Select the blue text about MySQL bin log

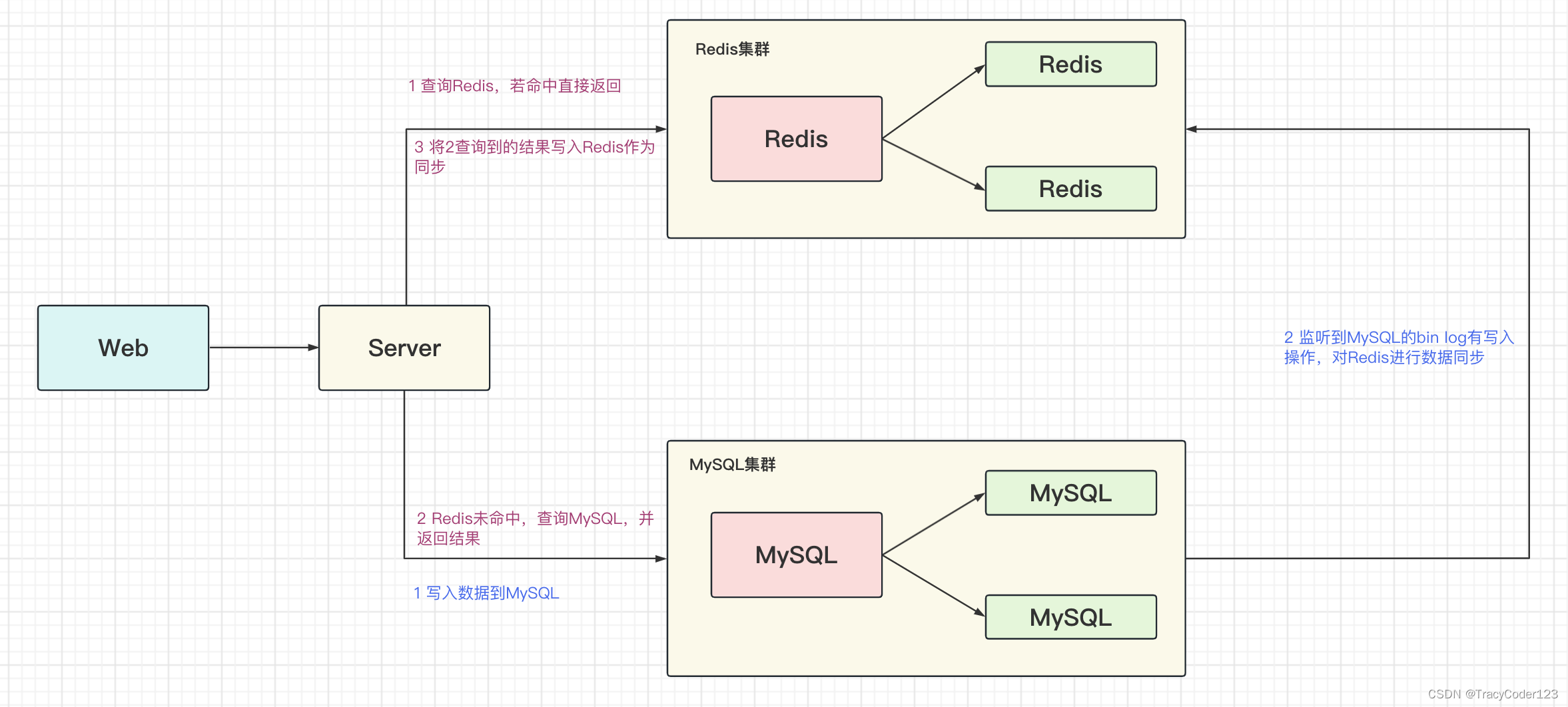[1399, 347]
